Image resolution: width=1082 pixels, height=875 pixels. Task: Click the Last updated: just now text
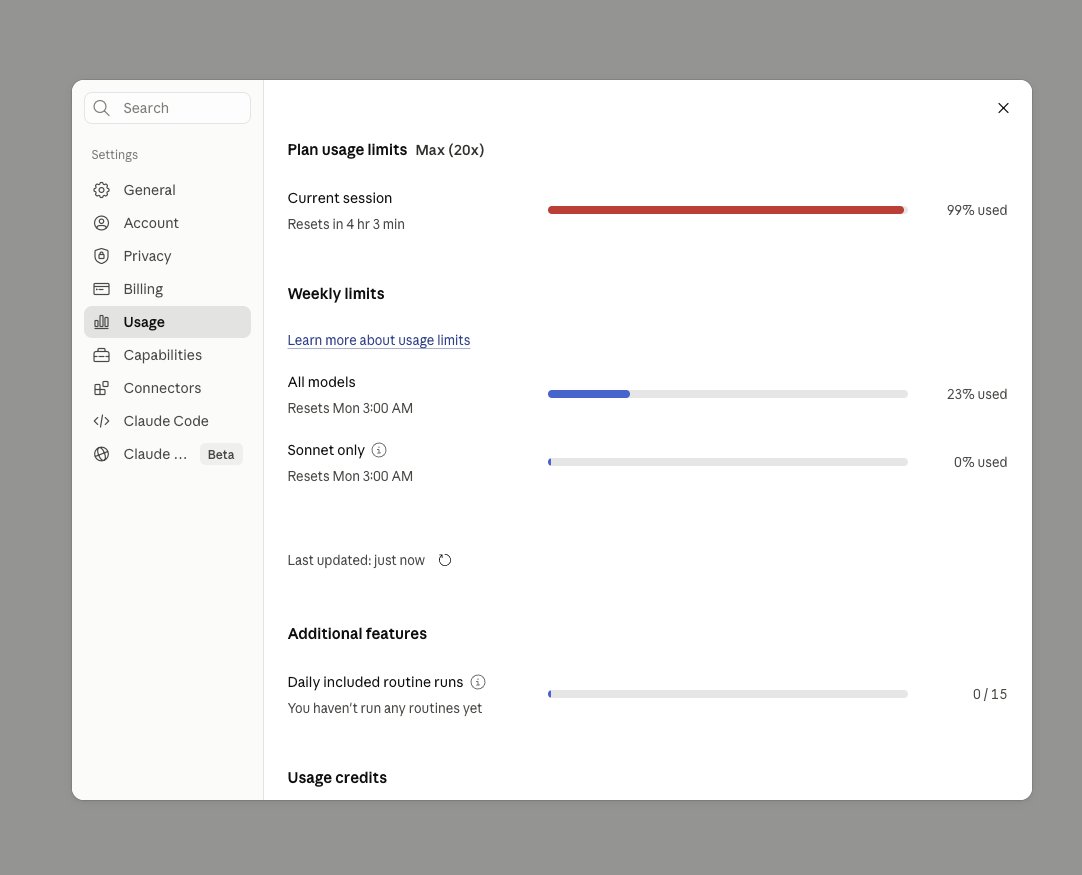[356, 560]
